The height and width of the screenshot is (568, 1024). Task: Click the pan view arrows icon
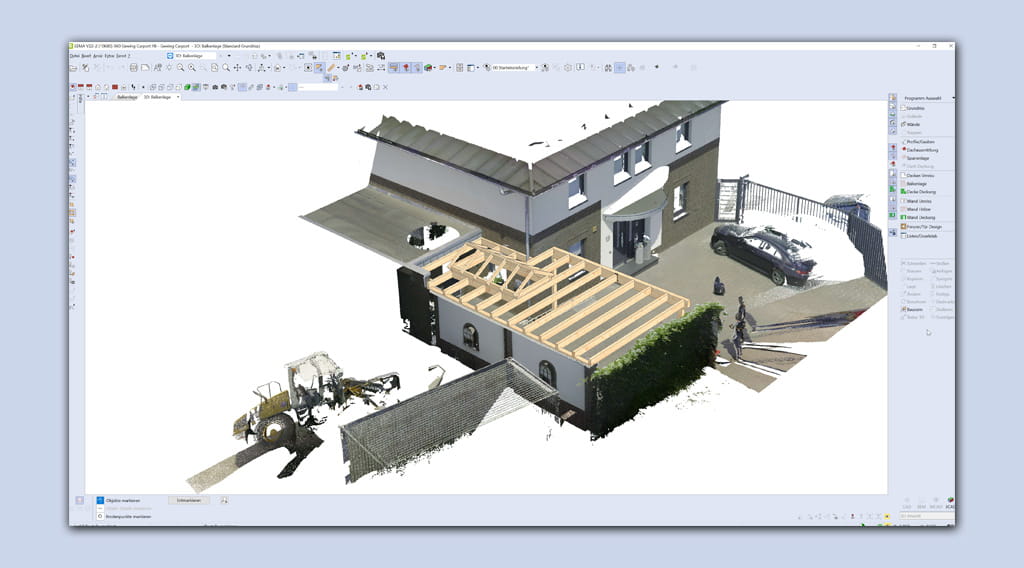(237, 68)
